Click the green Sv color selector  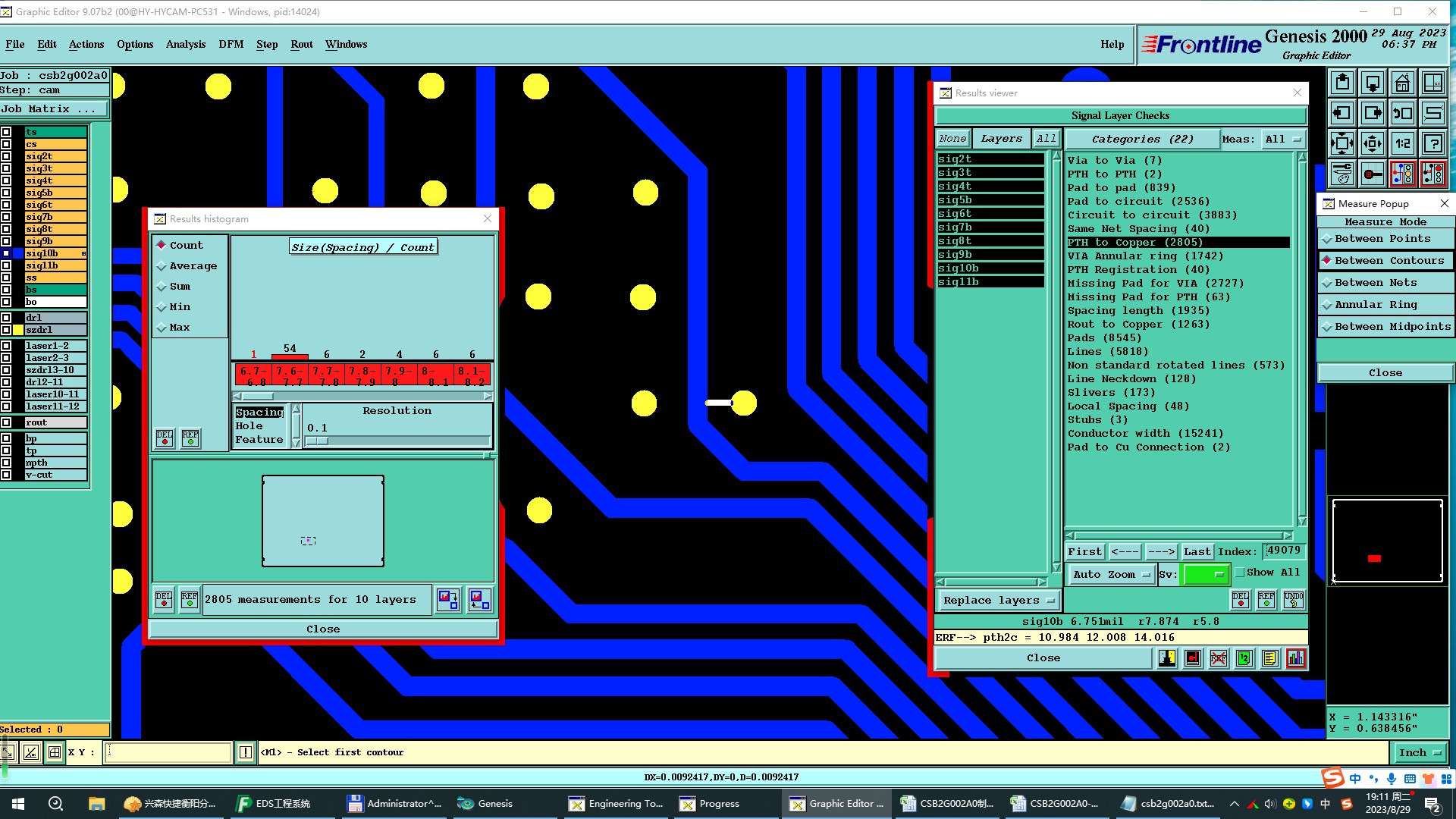coord(1204,575)
